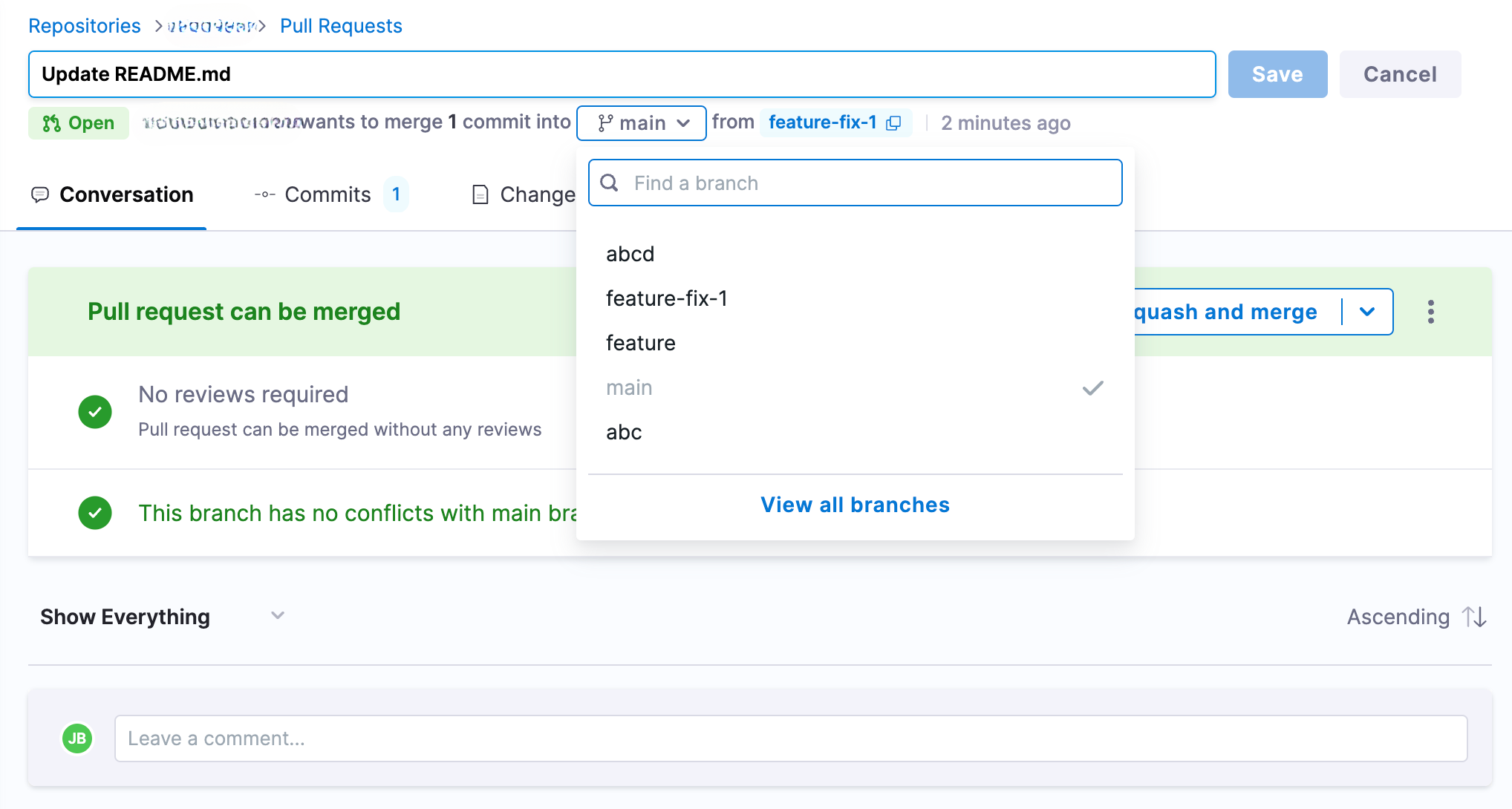
Task: Select the feature branch in dropdown
Action: coord(641,343)
